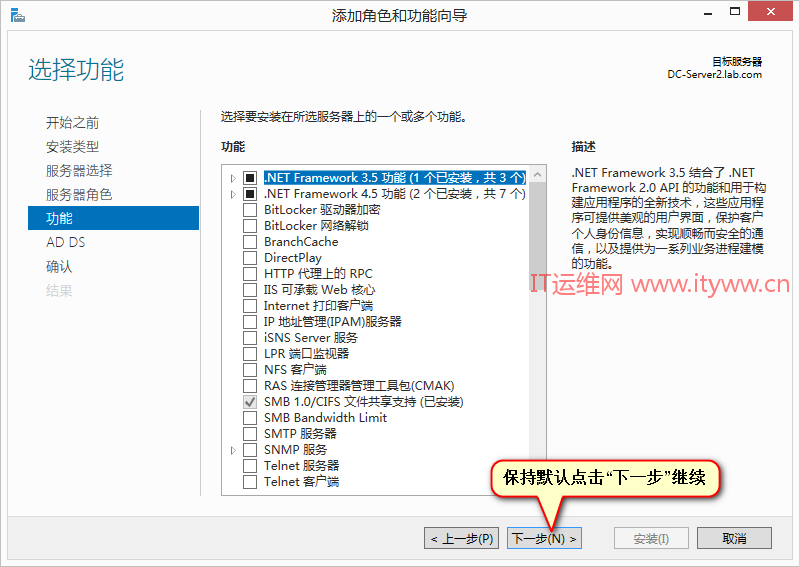Select .NET Framework 4.5 功能 row text
This screenshot has height=567, width=799.
395,194
